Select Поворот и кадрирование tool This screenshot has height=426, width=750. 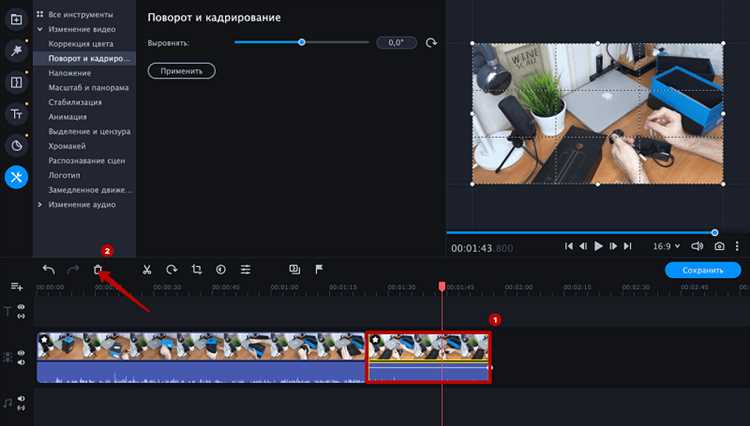coord(85,58)
